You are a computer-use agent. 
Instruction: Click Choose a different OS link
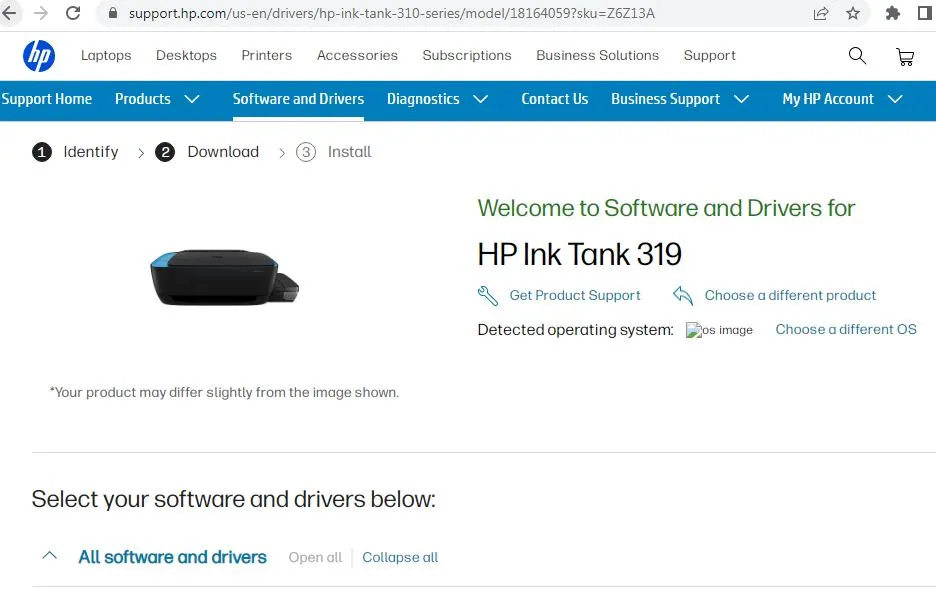(846, 330)
